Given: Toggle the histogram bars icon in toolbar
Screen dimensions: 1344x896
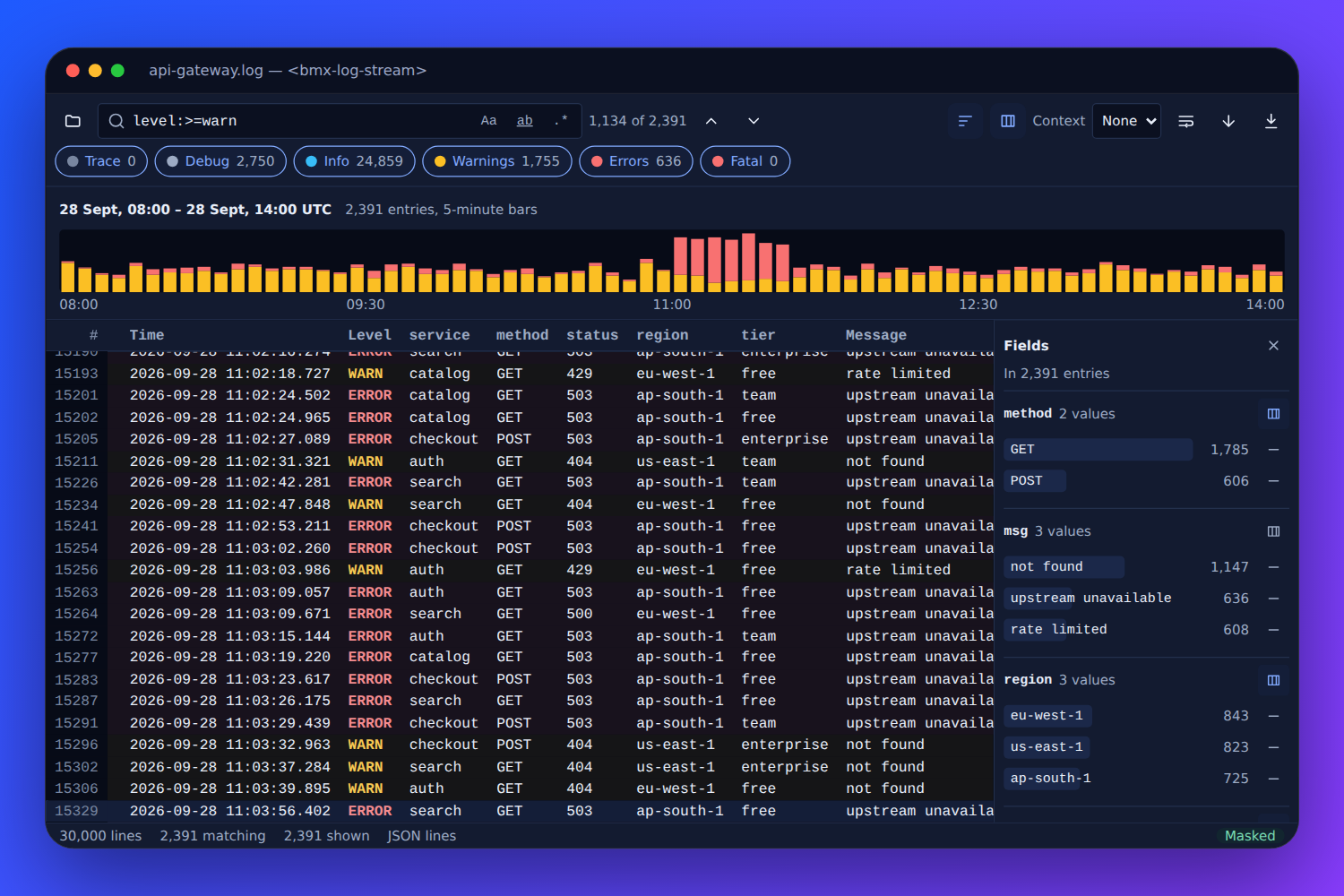Looking at the screenshot, I should 965,121.
